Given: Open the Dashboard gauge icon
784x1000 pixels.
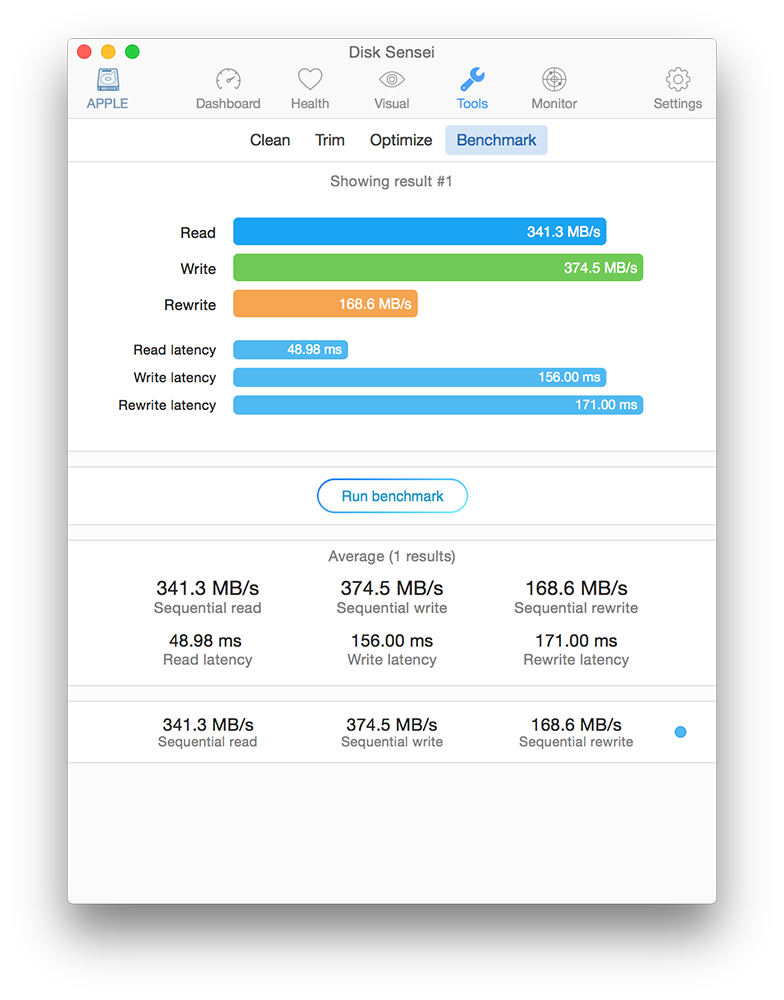Looking at the screenshot, I should tap(228, 80).
